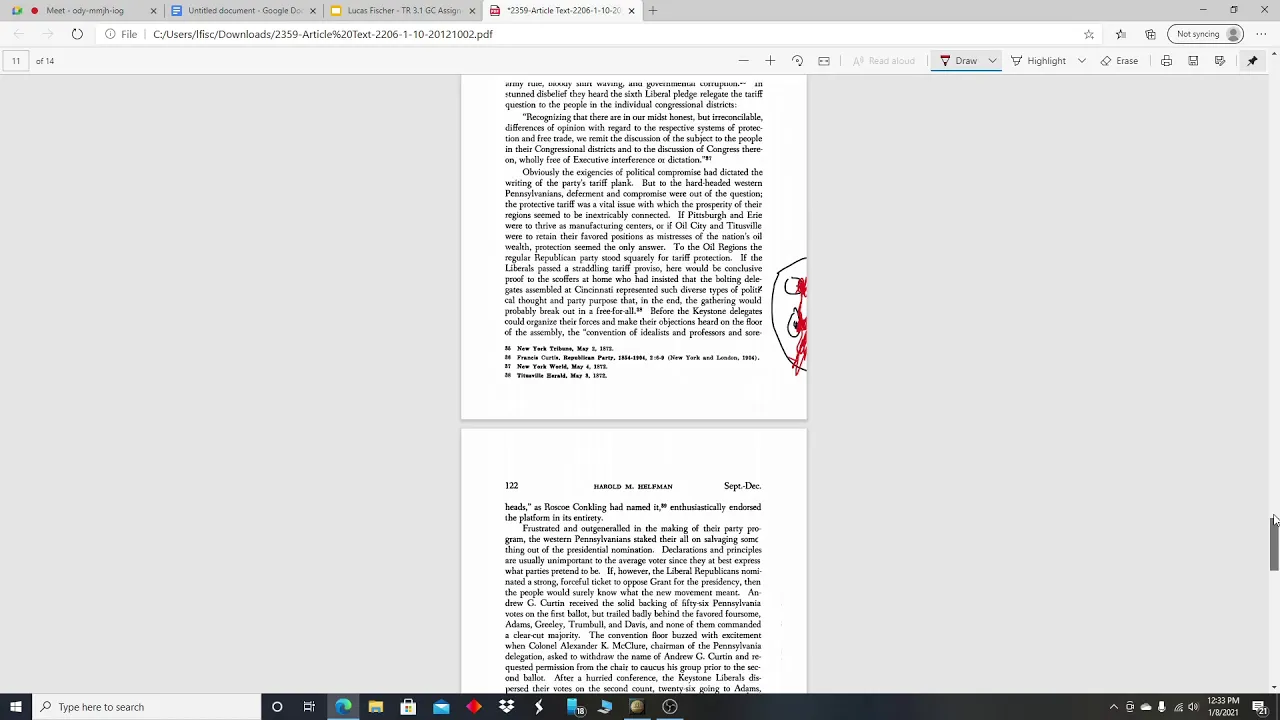Open microphone tray icon
Image resolution: width=1280 pixels, height=720 pixels.
click(1161, 707)
